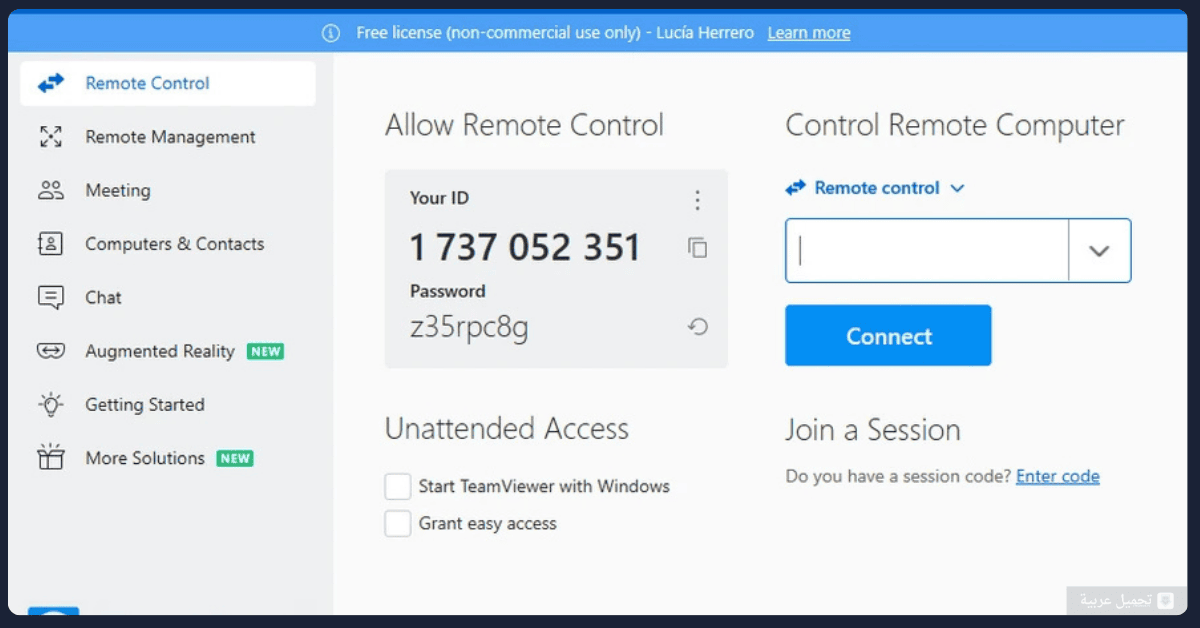Click the Getting Started lightbulb icon
The width and height of the screenshot is (1200, 628).
click(51, 404)
